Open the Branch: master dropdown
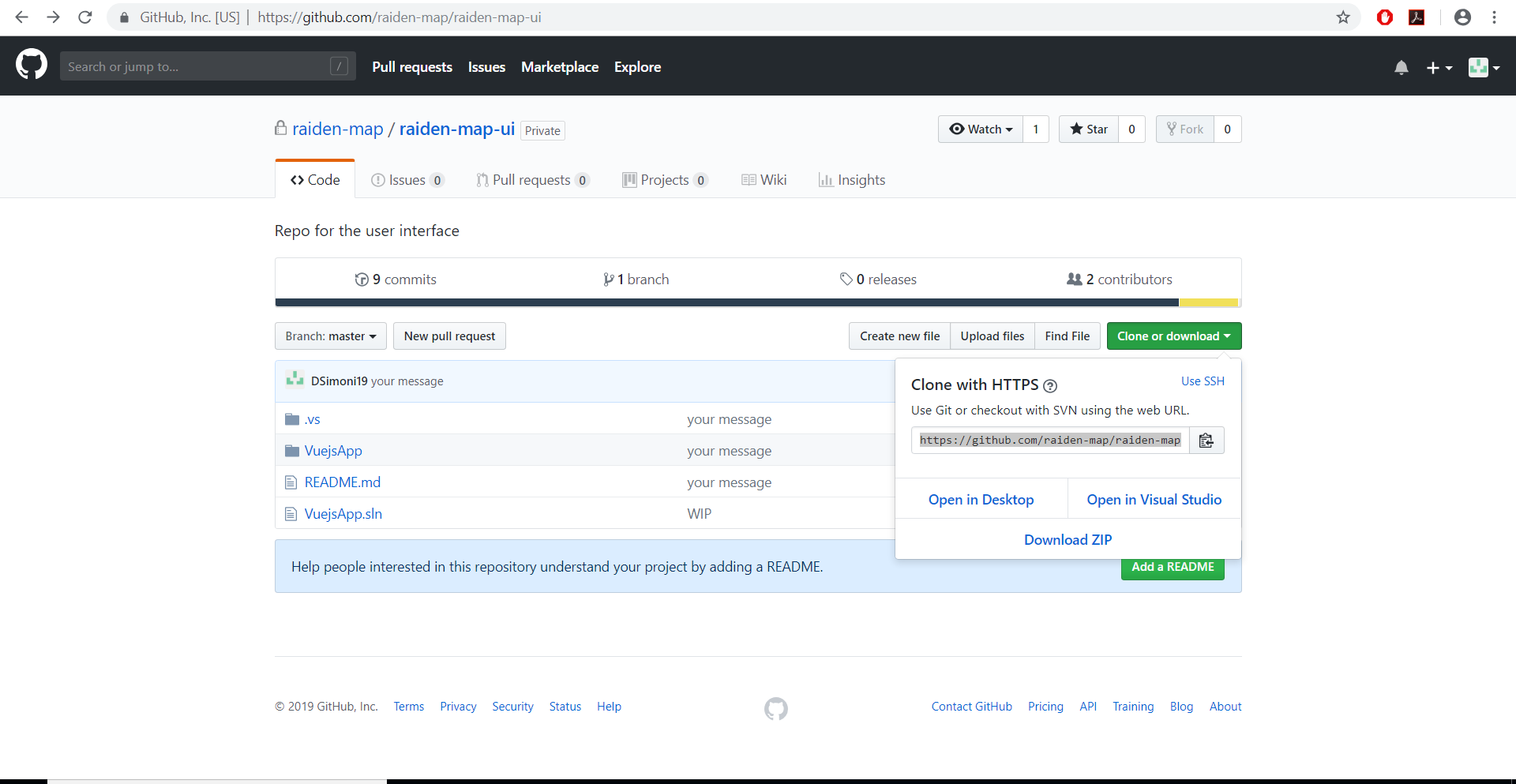Image resolution: width=1516 pixels, height=784 pixels. [330, 336]
